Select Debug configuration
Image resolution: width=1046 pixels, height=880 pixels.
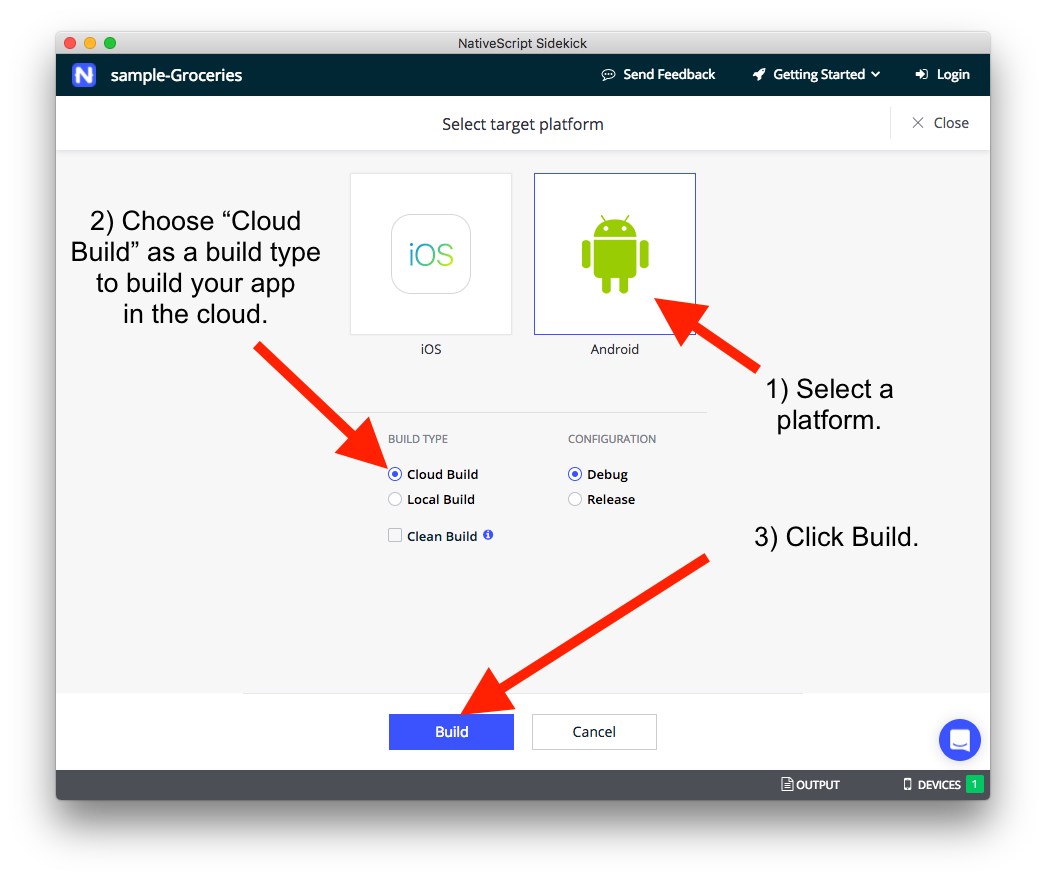pyautogui.click(x=575, y=474)
